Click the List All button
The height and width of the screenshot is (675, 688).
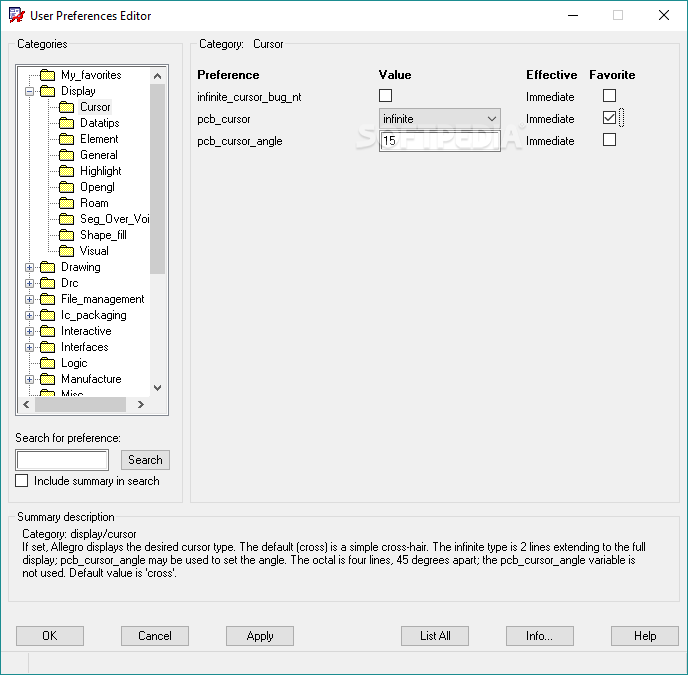(435, 636)
